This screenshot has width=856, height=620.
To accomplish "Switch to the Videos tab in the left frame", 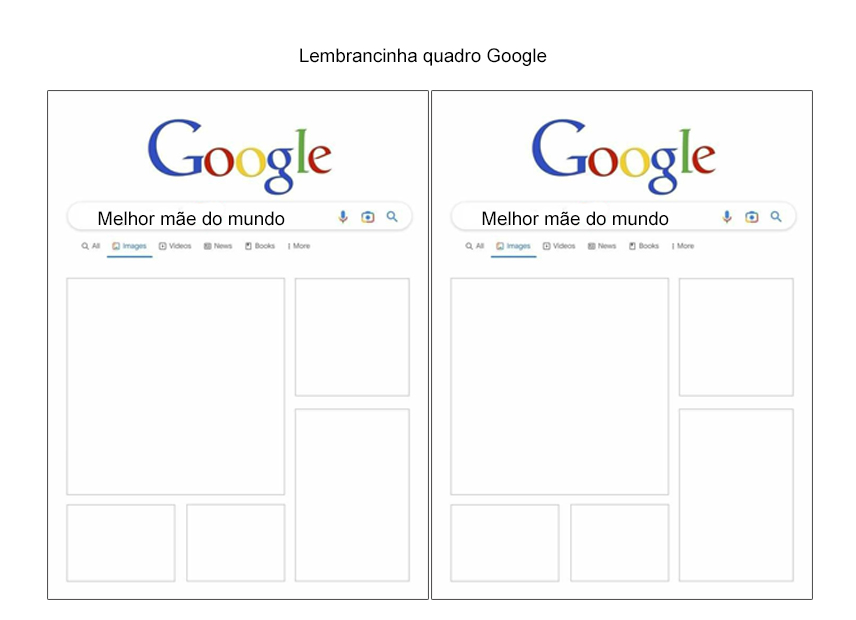I will [175, 246].
